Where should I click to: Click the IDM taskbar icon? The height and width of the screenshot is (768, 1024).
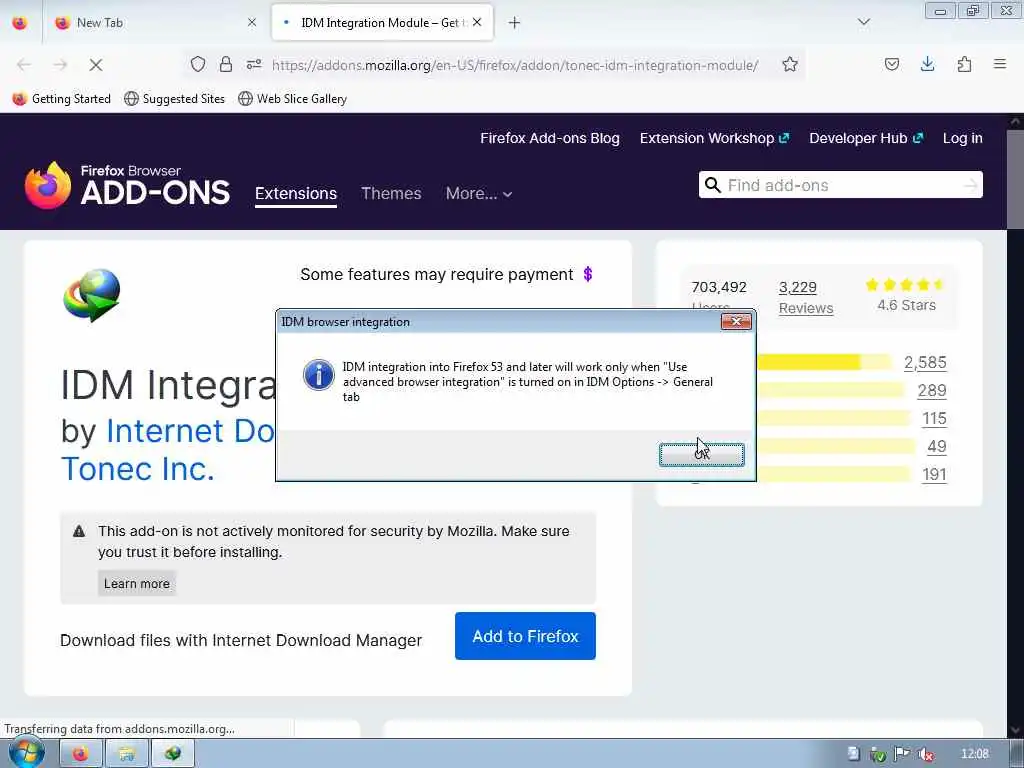pos(172,754)
